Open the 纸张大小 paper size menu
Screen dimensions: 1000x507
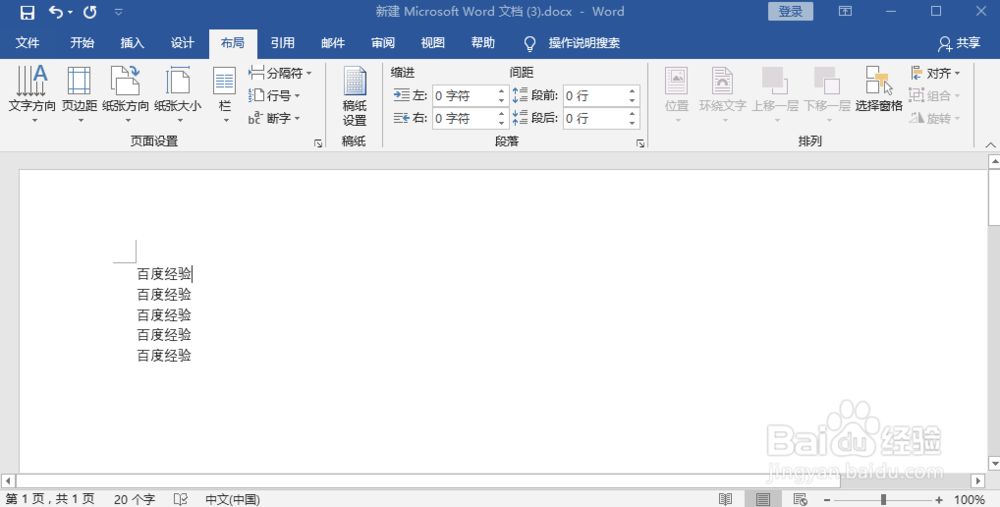[178, 94]
